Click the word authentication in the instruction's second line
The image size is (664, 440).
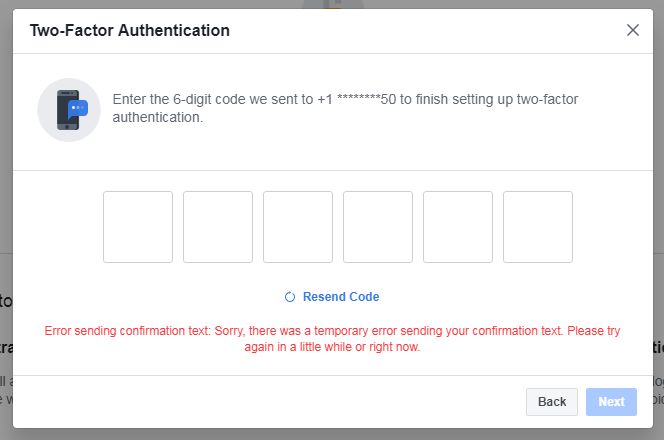click(158, 117)
